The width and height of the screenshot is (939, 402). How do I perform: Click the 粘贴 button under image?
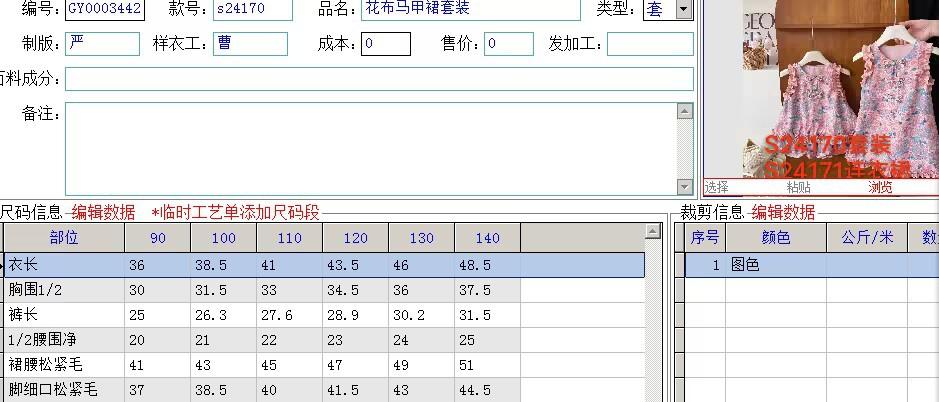pos(798,187)
